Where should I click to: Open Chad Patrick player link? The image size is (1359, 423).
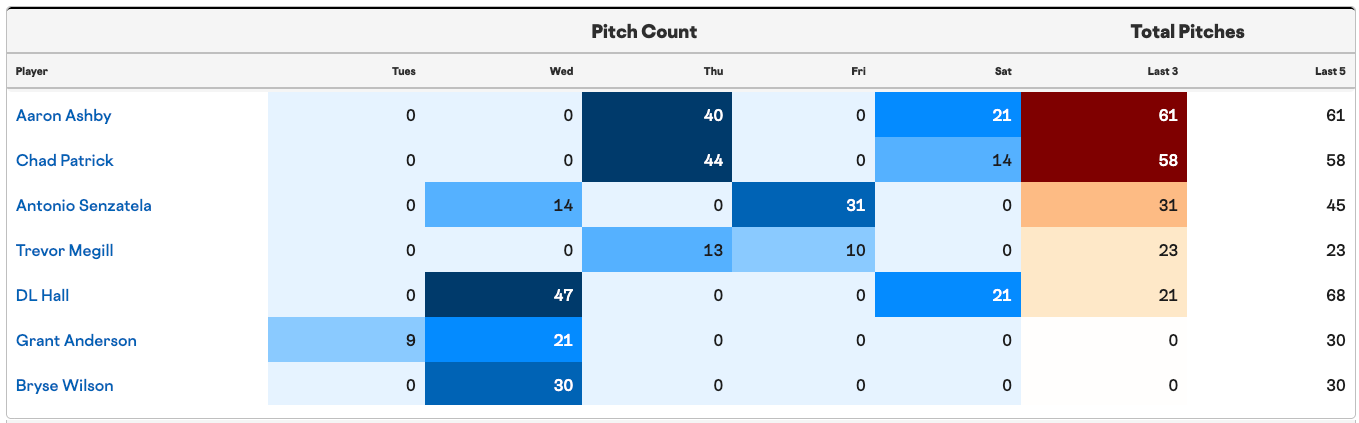click(65, 160)
